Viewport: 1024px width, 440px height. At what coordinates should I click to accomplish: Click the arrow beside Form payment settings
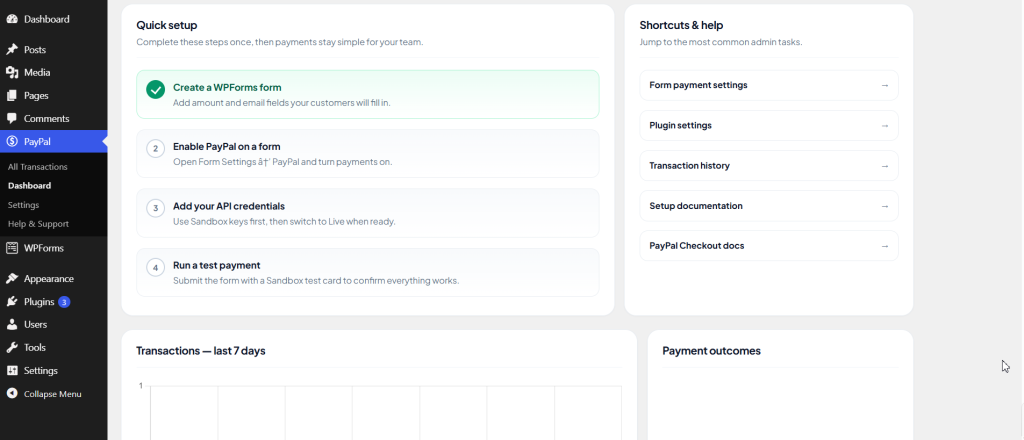click(885, 85)
